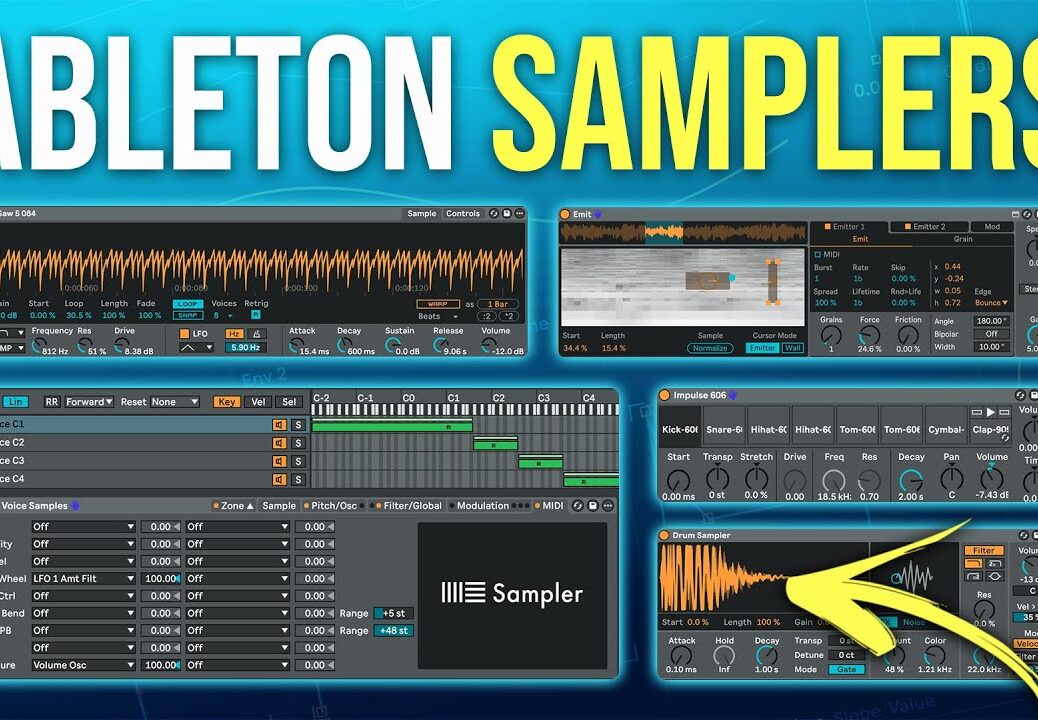The width and height of the screenshot is (1038, 720).
Task: Select the LFO note-sync mode icon
Action: click(259, 332)
